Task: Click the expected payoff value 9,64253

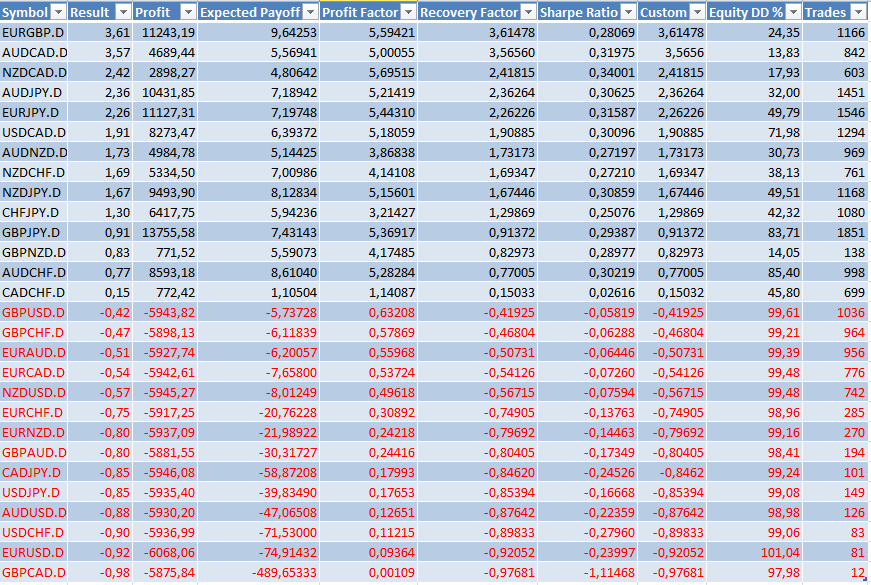Action: [x=294, y=33]
